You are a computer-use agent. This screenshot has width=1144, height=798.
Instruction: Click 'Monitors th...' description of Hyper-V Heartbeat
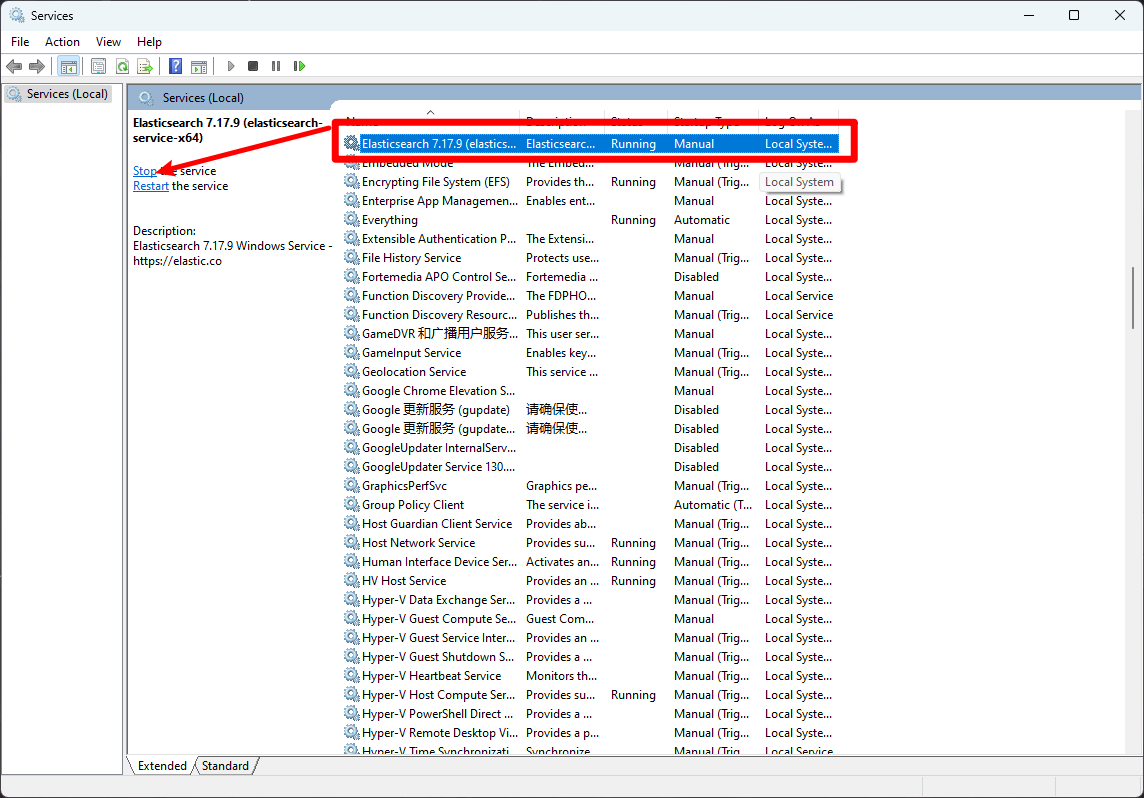[561, 675]
